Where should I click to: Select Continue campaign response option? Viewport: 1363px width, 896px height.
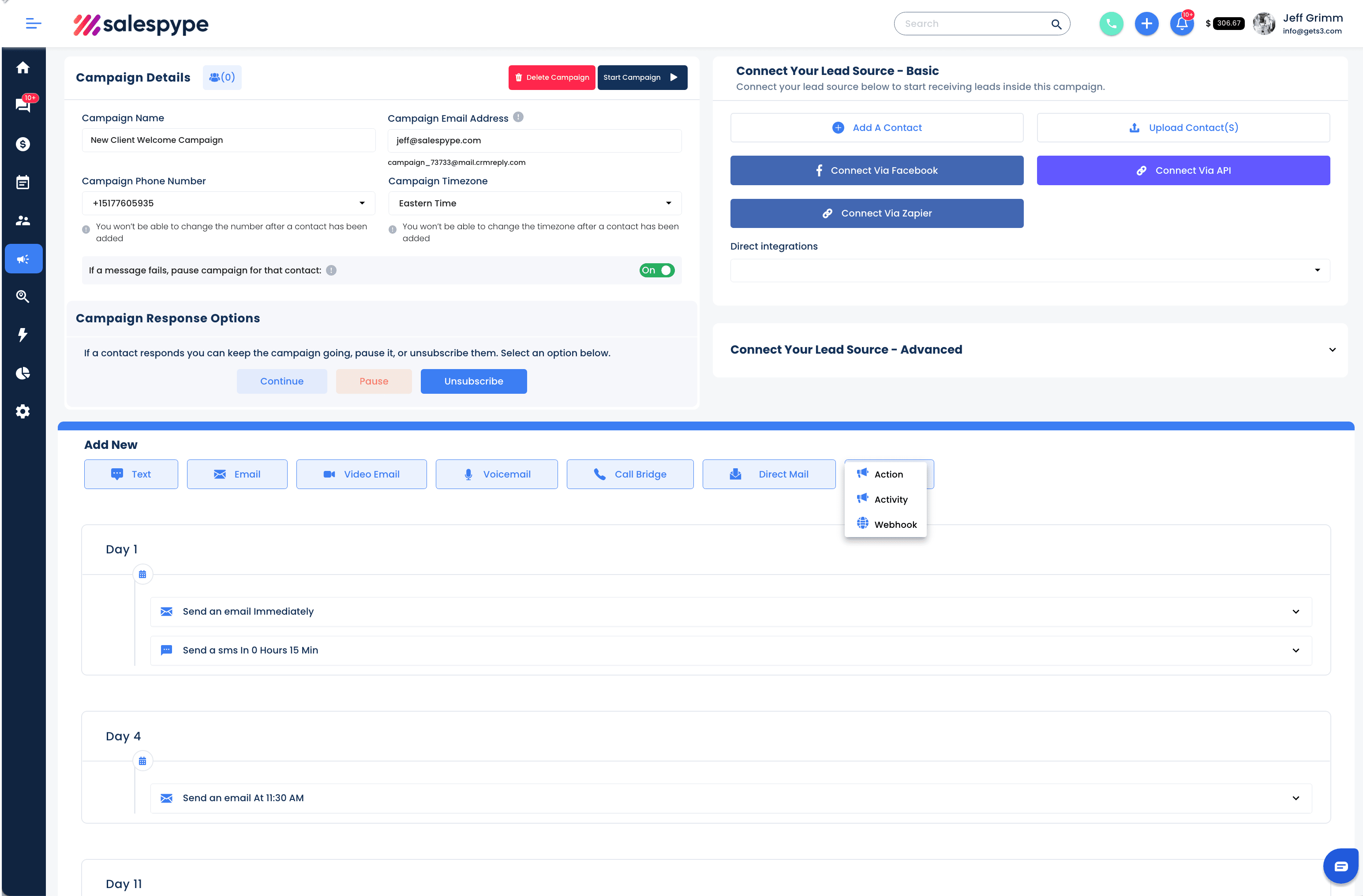(282, 381)
